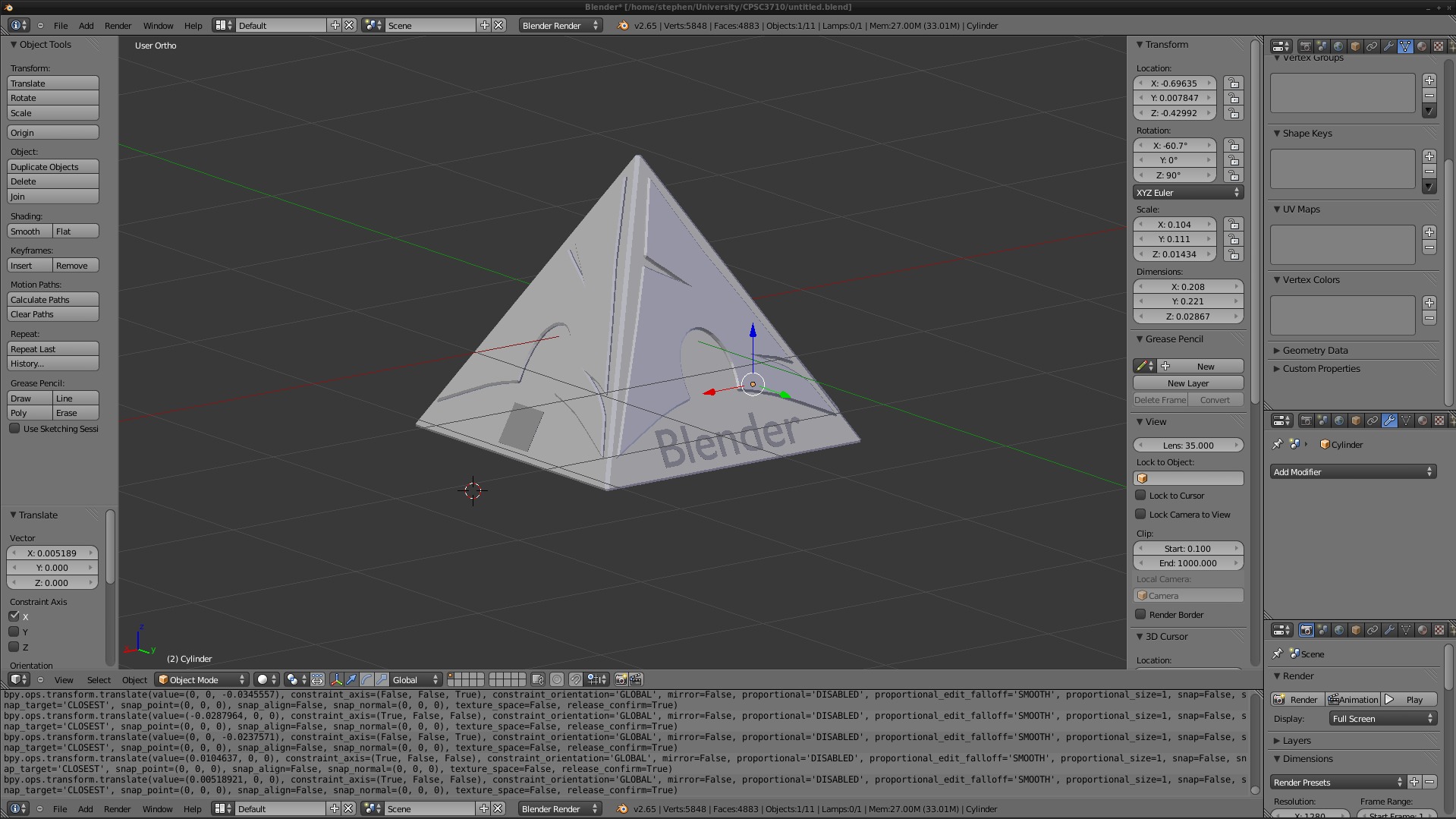Screen dimensions: 1456x819
Task: Lock the Location X value
Action: (1234, 83)
